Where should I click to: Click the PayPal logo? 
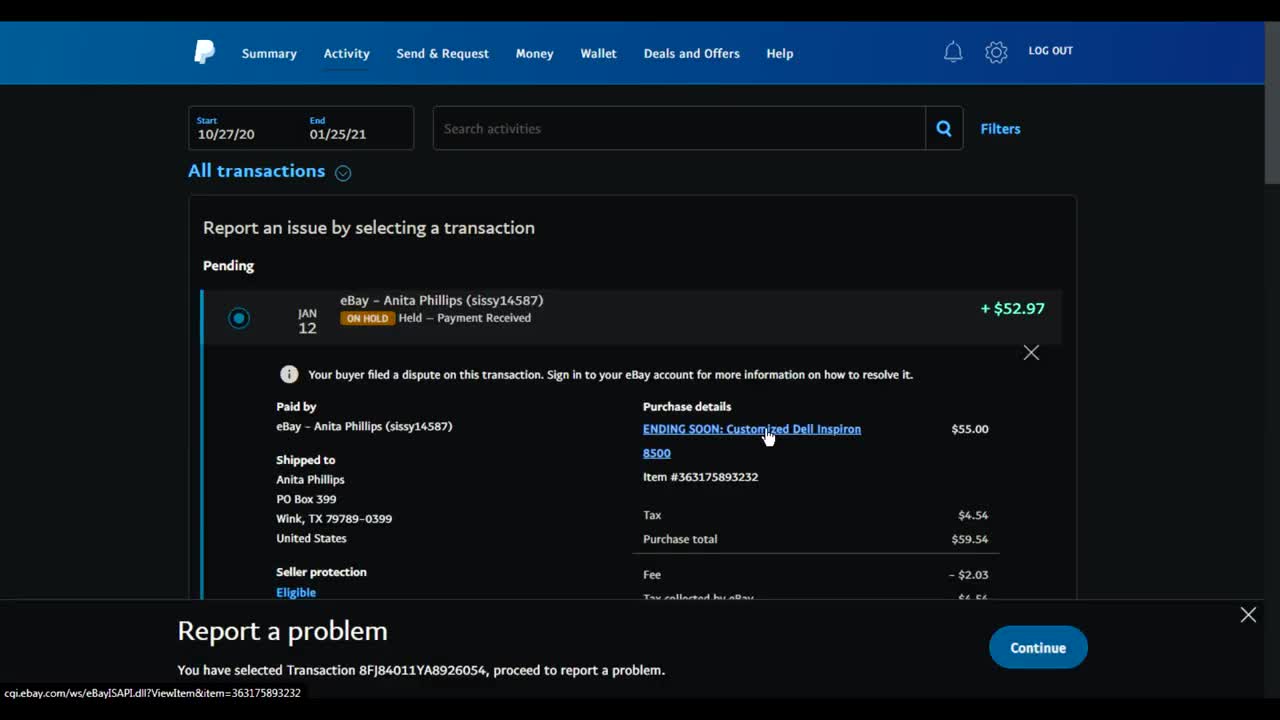pyautogui.click(x=204, y=52)
